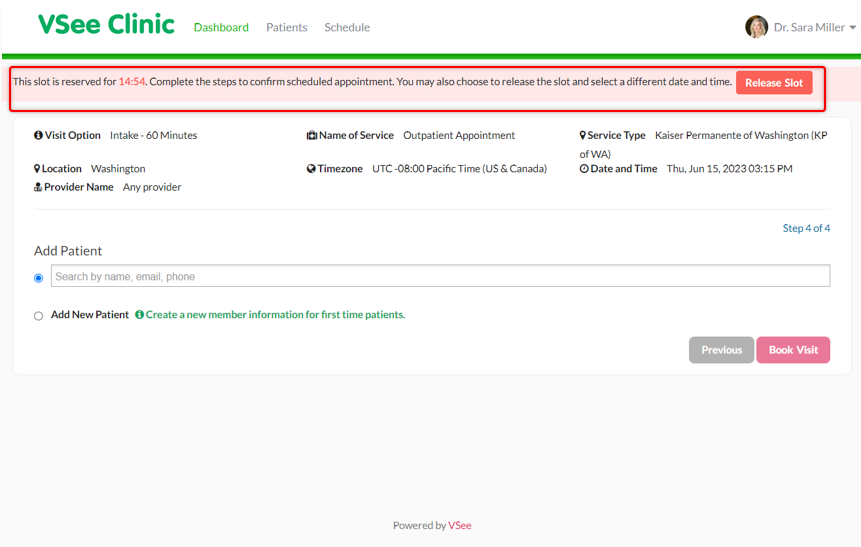Click the Step 4 of 4 indicator
The image size is (861, 547).
tap(806, 228)
